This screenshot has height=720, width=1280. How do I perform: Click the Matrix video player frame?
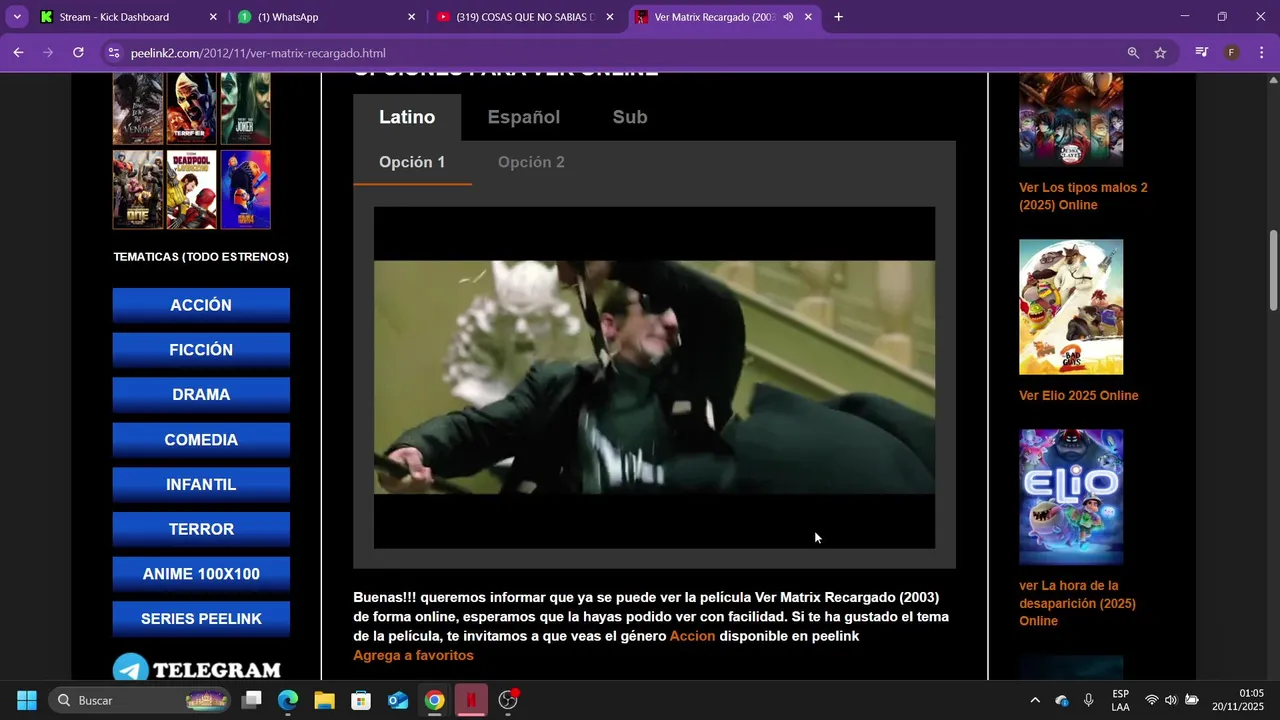[x=654, y=377]
